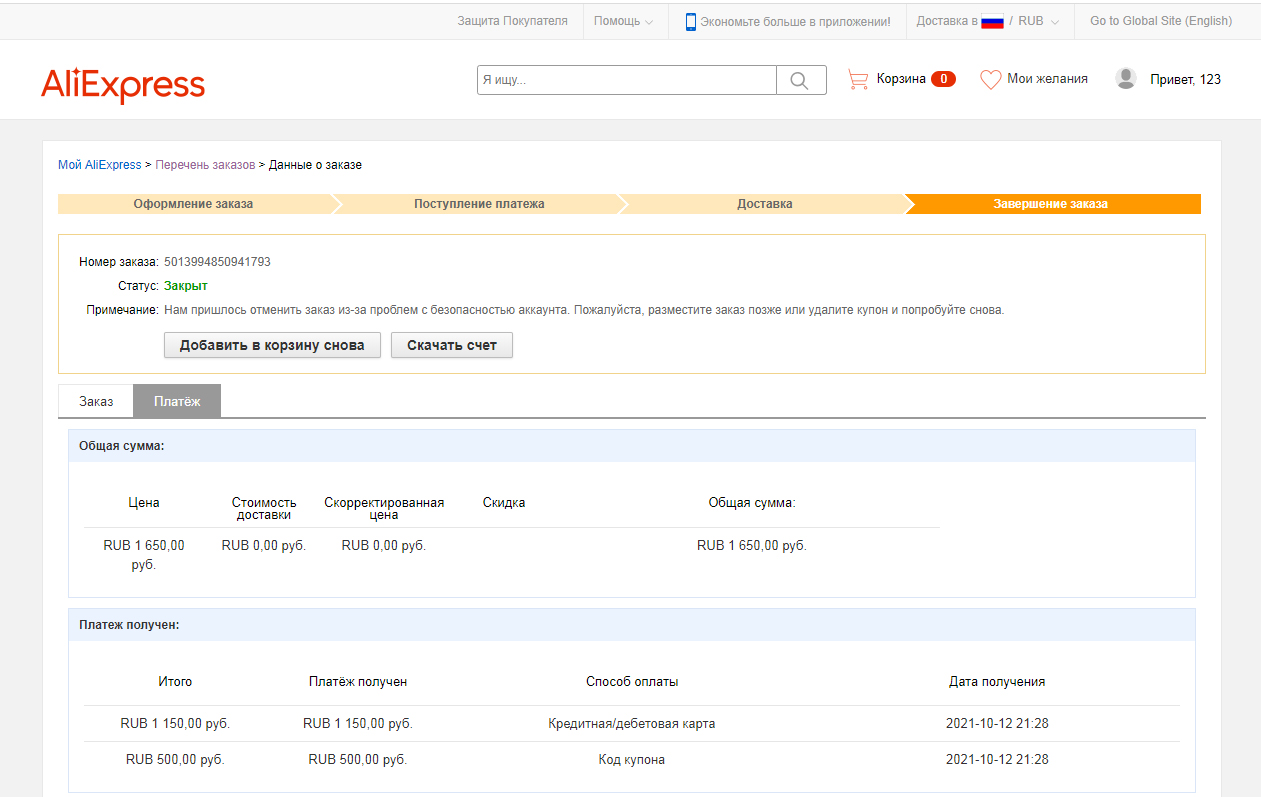Click Поступление платежа progress step
Viewport: 1261px width, 797px height.
tap(479, 204)
